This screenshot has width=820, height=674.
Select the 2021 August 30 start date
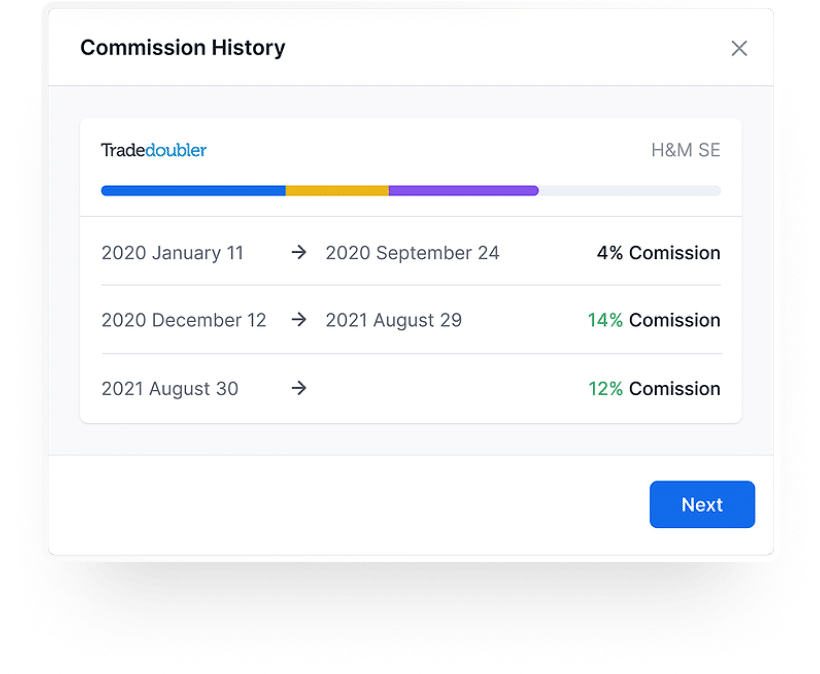point(170,388)
